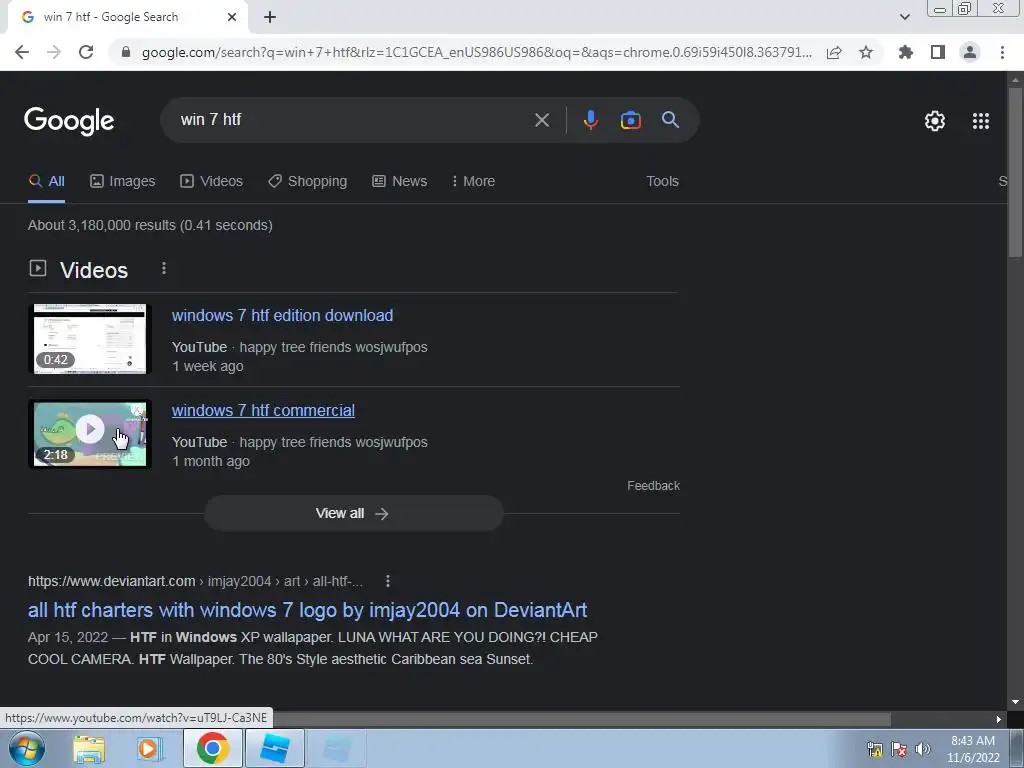Switch to the News tab
Viewport: 1024px width, 768px height.
(400, 182)
